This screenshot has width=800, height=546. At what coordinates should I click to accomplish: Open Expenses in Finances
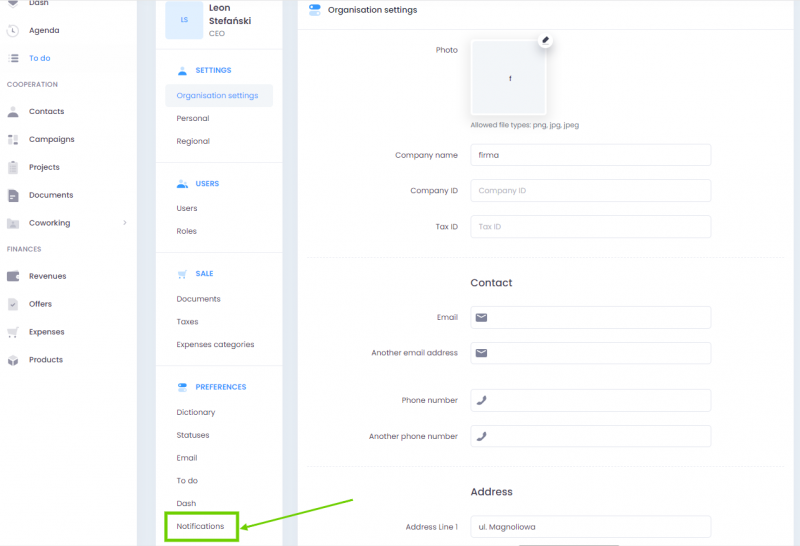pyautogui.click(x=46, y=332)
